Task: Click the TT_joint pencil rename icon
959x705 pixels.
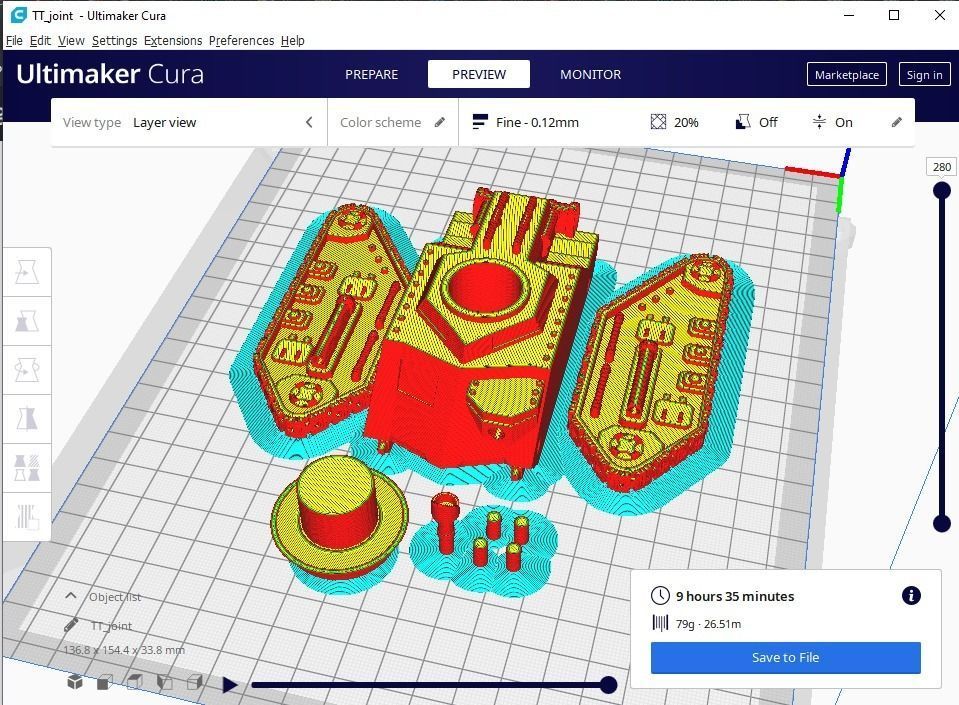Action: point(71,625)
